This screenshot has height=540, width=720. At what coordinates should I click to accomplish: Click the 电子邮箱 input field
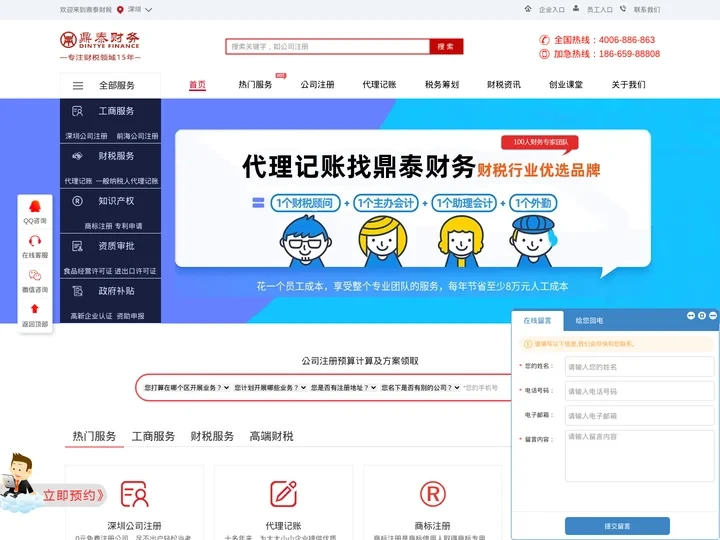(x=639, y=416)
